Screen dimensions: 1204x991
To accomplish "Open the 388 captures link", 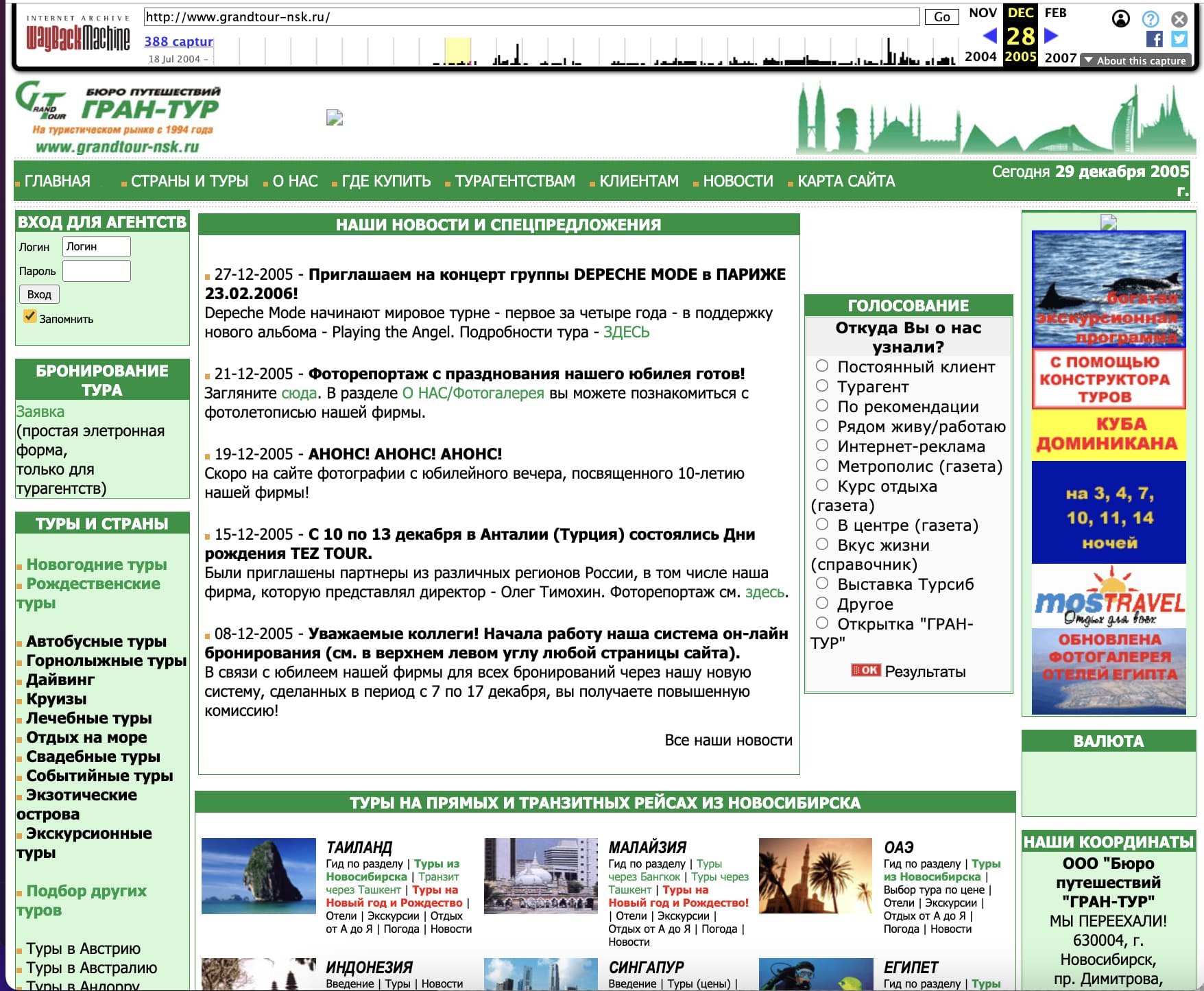I will 178,42.
